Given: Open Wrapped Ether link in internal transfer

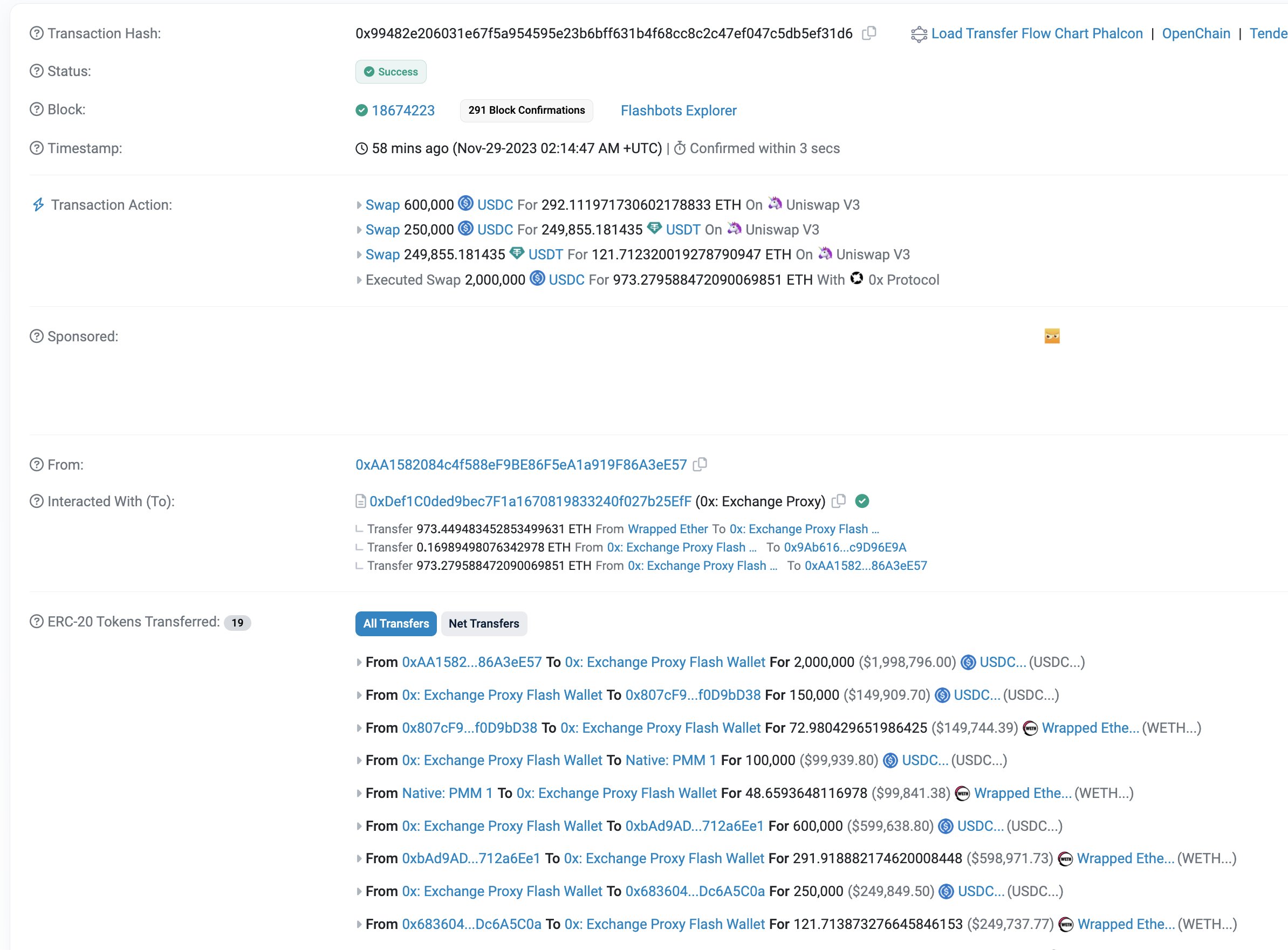Looking at the screenshot, I should pos(668,529).
